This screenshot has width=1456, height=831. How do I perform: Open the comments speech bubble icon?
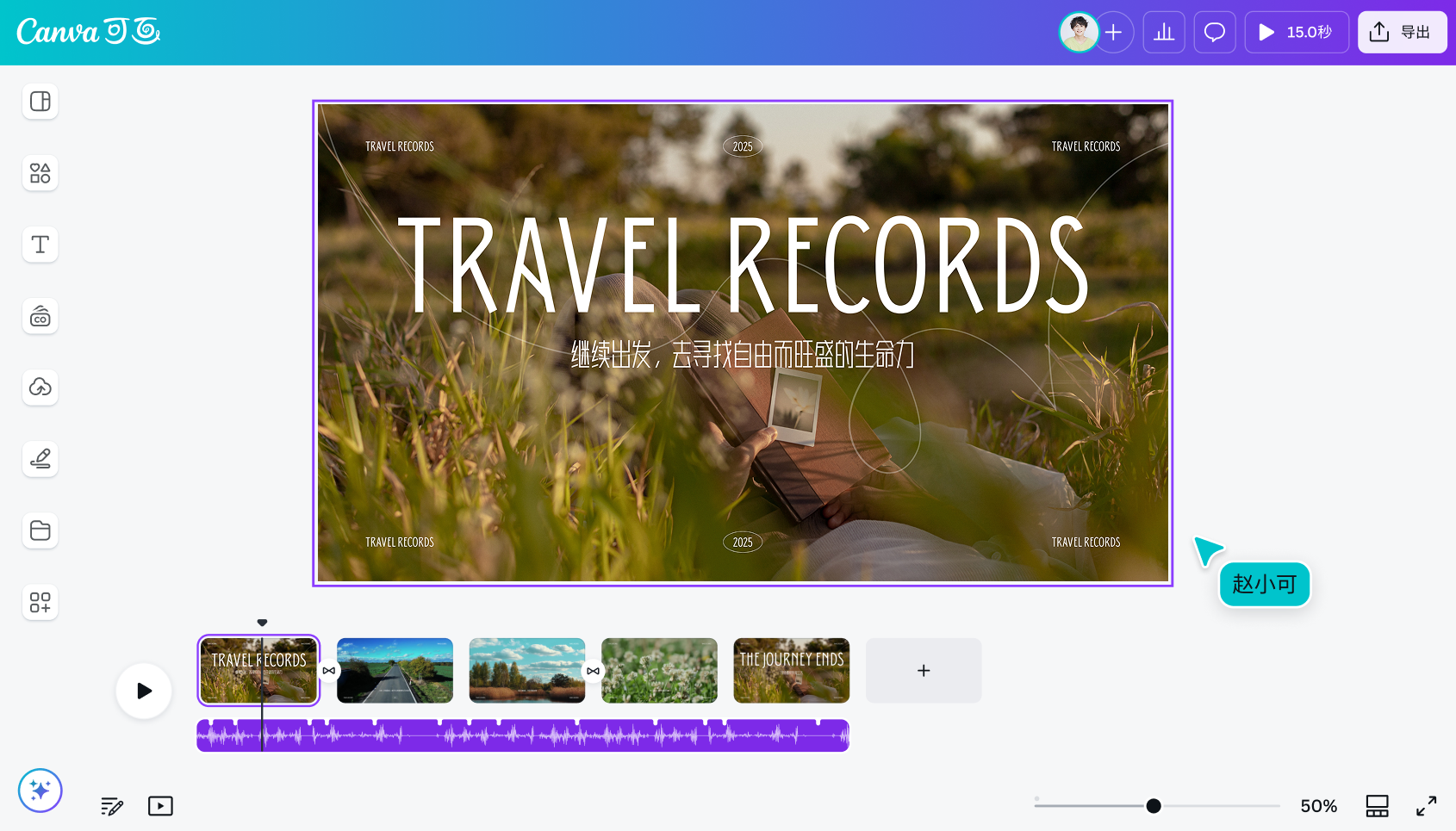(x=1215, y=33)
